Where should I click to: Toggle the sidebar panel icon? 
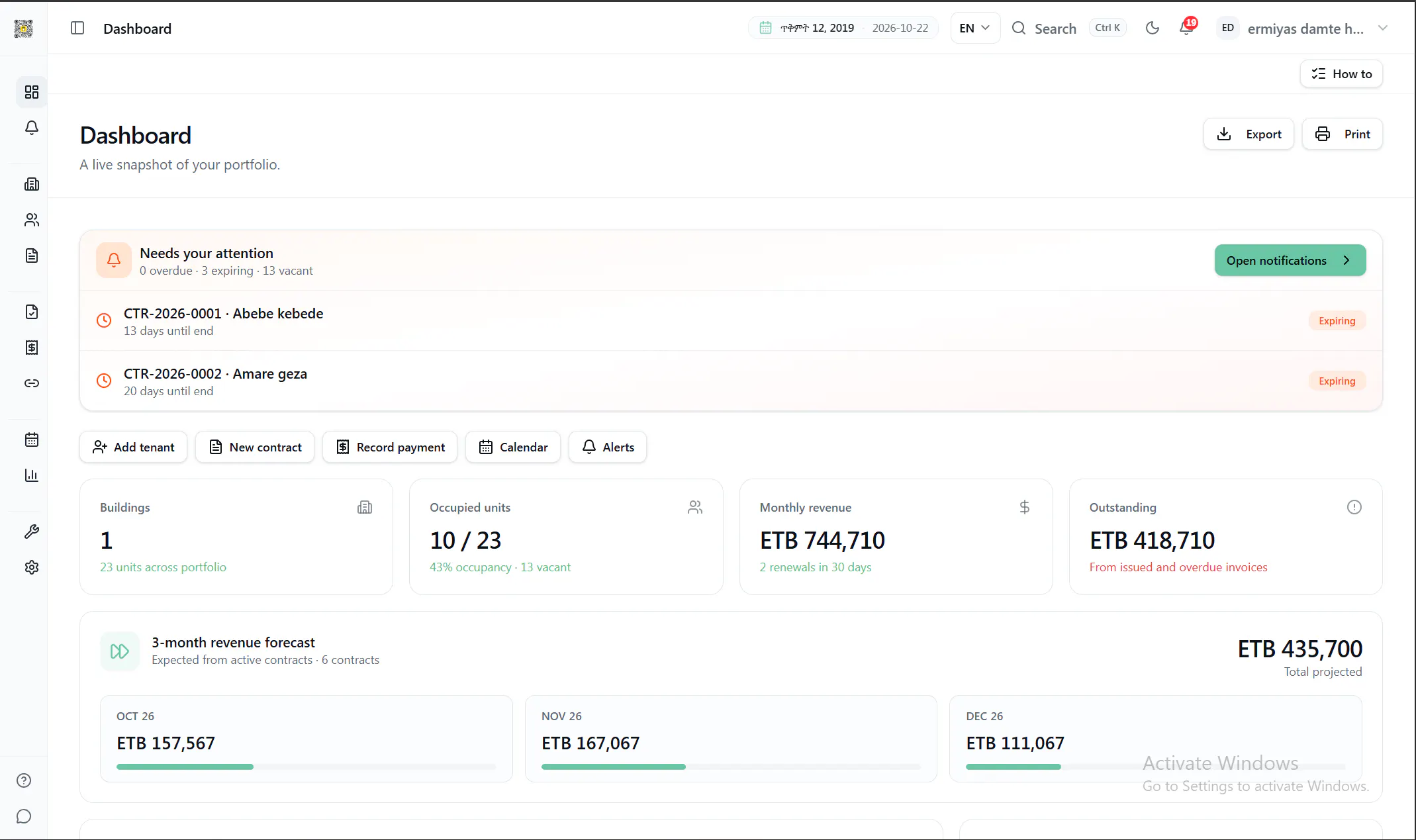pos(77,28)
